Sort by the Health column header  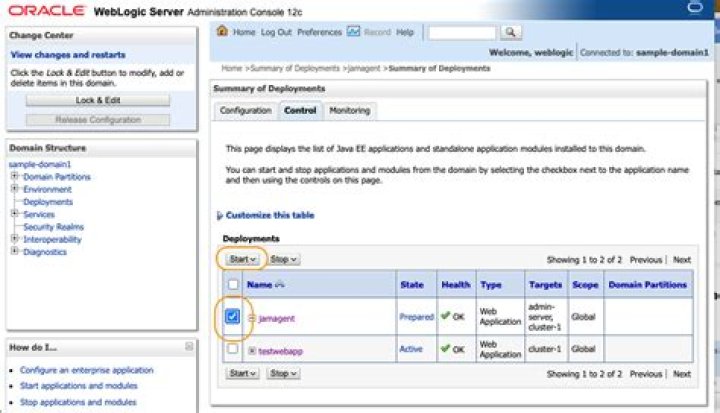456,284
